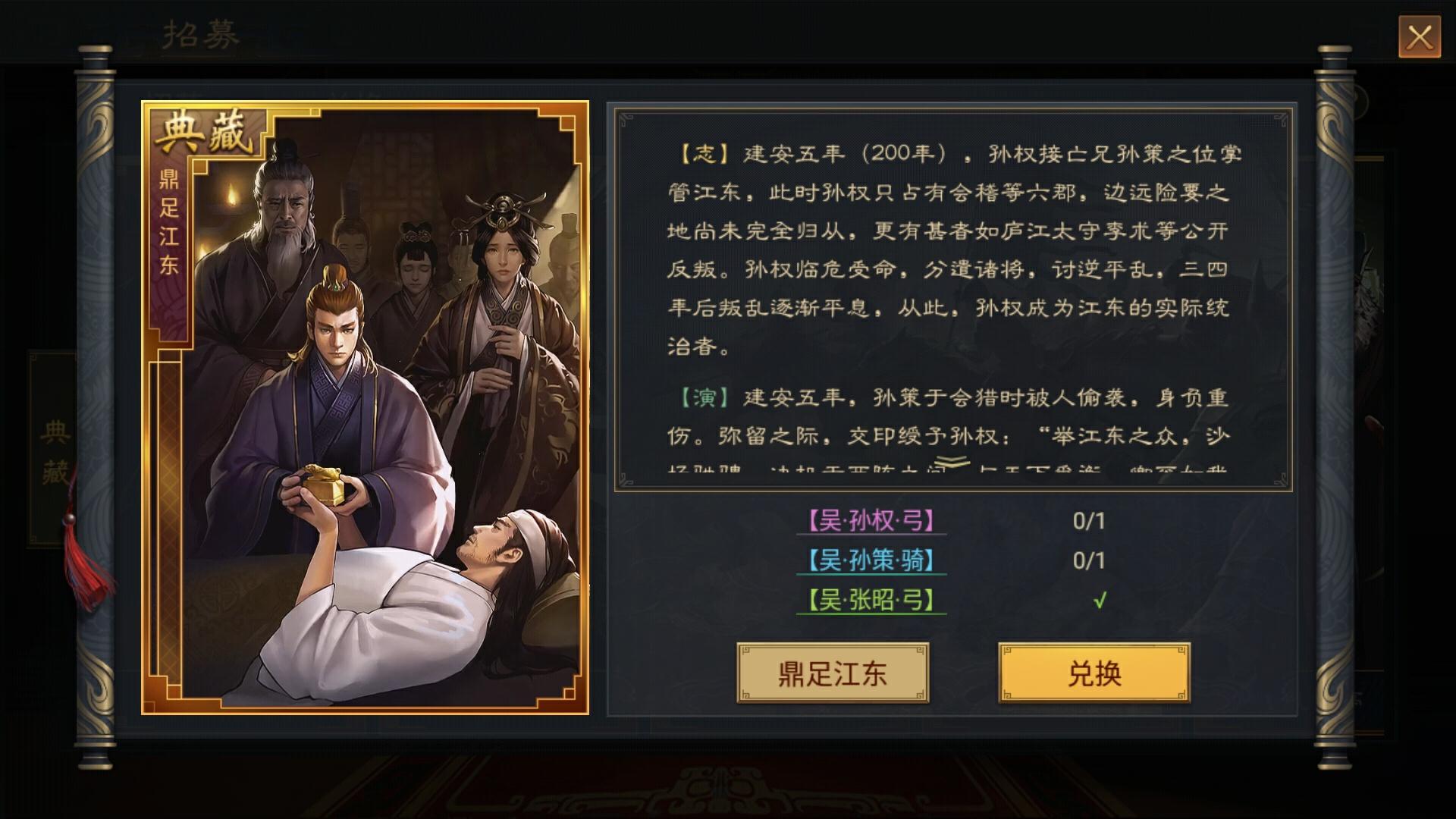Screen dimensions: 1456x819
Task: Open the 典藏 side tab
Action: coord(55,450)
